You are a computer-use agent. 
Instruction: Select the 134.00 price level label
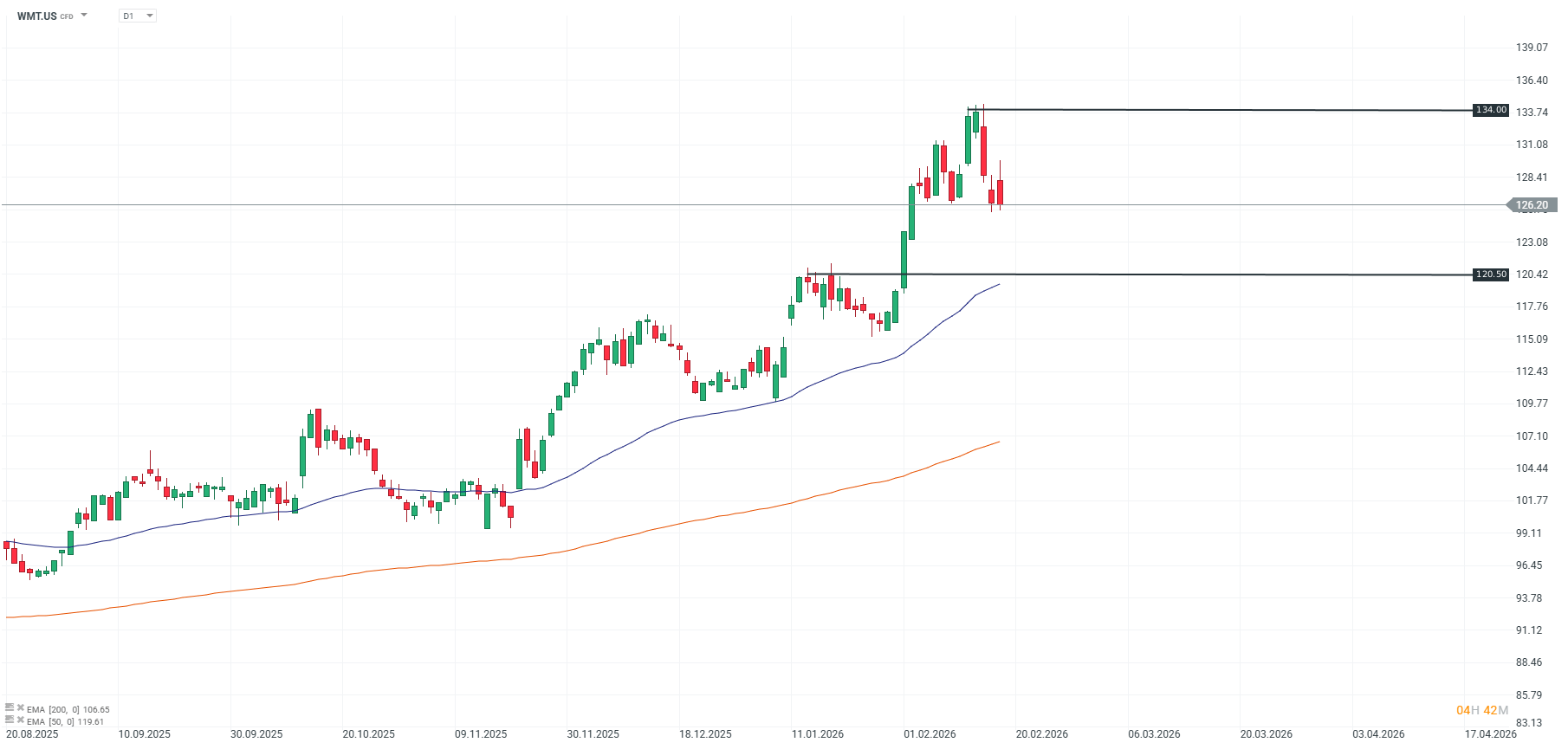tap(1491, 110)
